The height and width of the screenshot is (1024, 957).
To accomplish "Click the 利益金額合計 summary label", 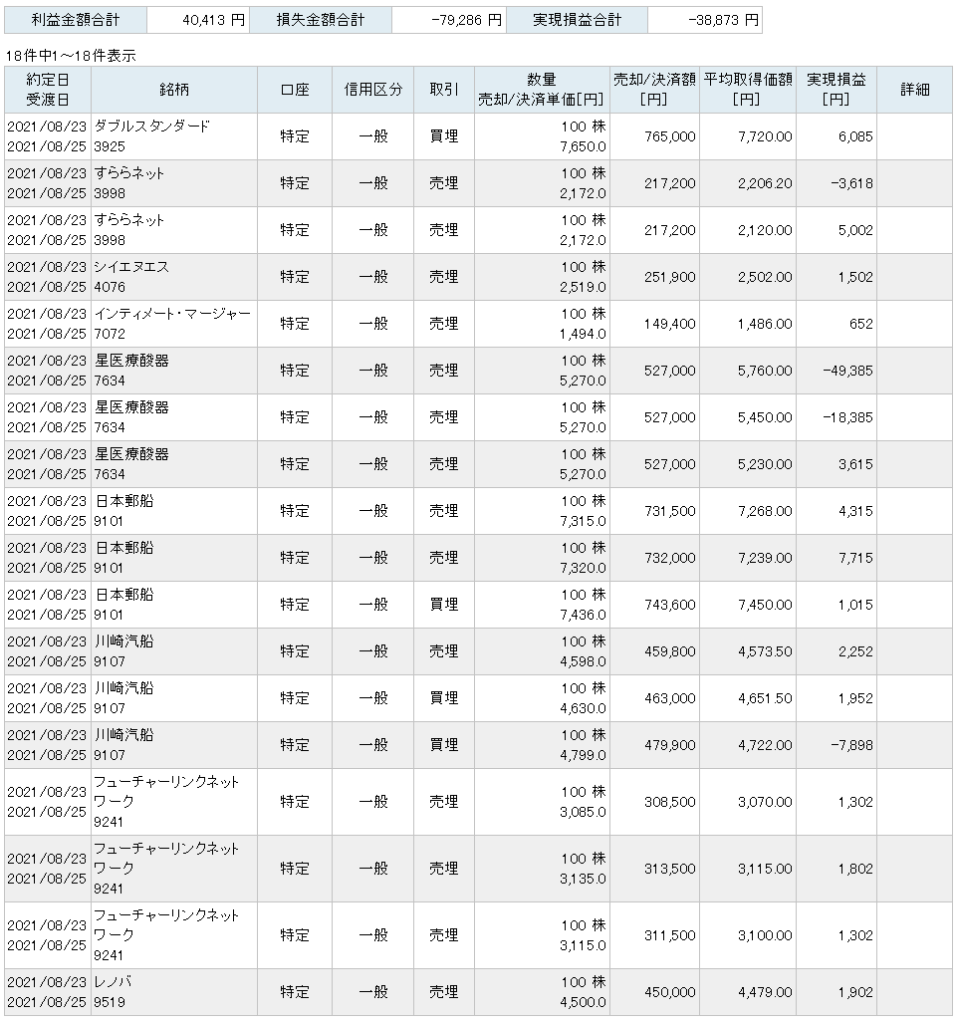I will click(x=75, y=20).
